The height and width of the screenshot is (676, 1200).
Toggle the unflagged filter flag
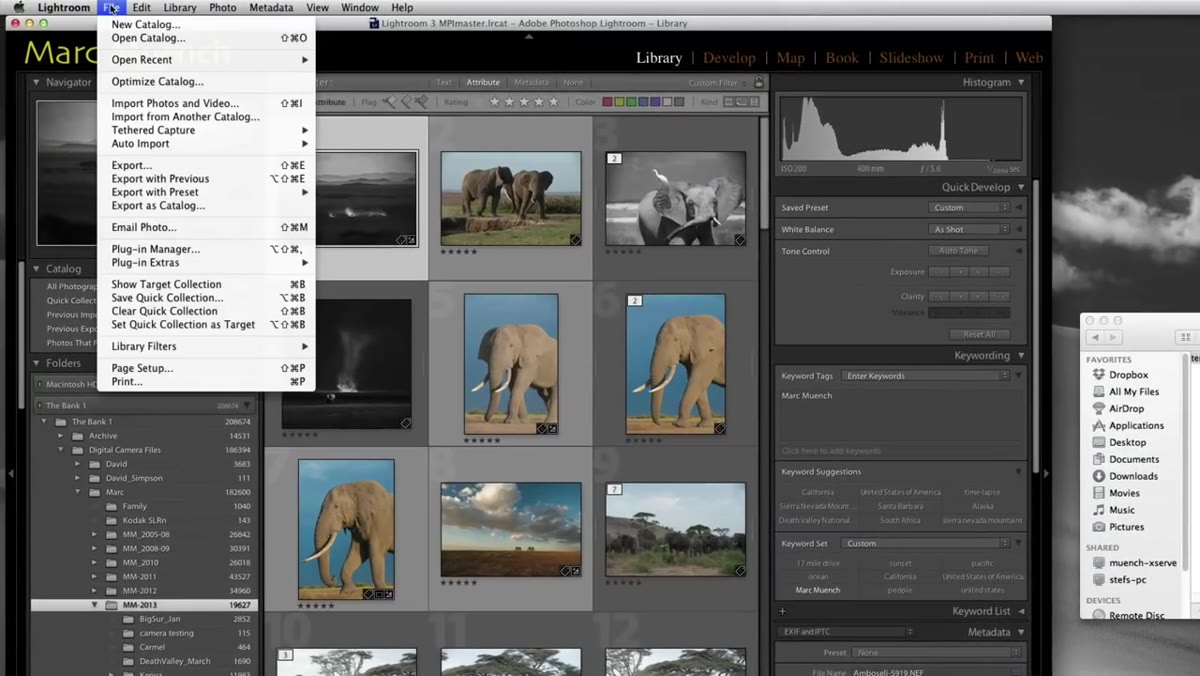coord(405,102)
